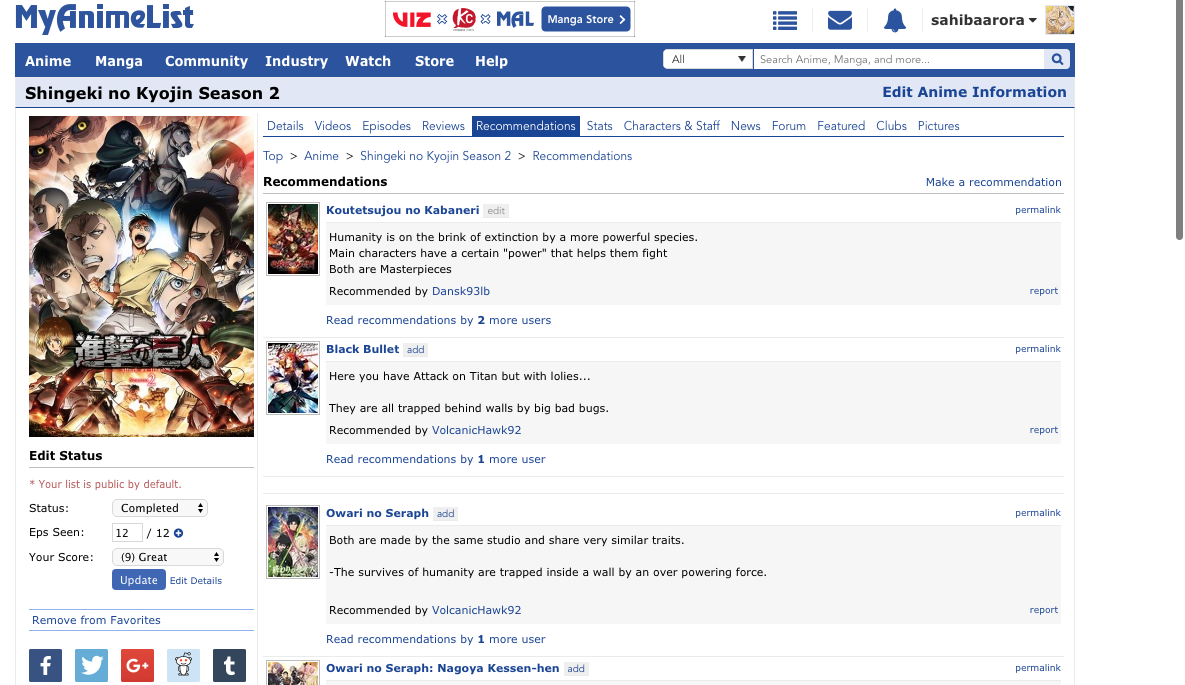Click edit next to Koutetsujou no Kabaneri
Viewport: 1185px width, 685px height.
[x=496, y=211]
